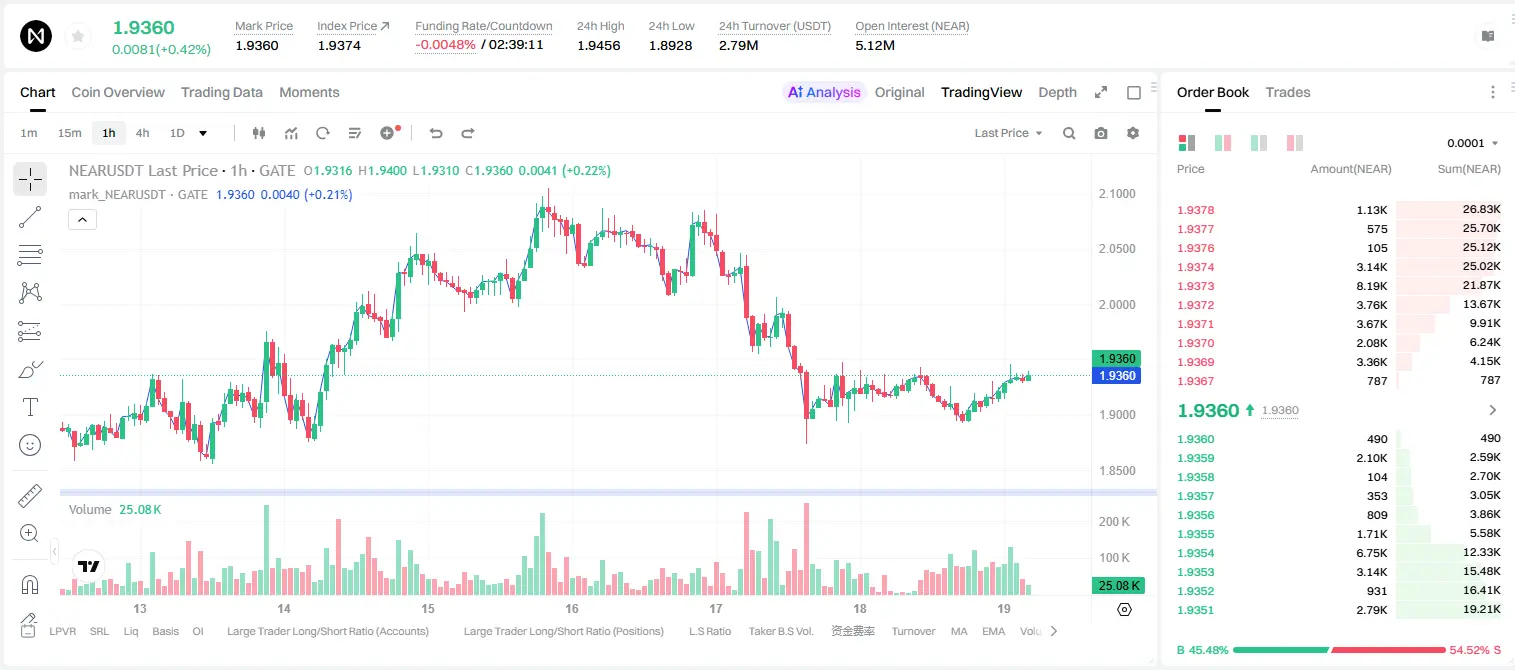Switch chart to Depth view
Image resolution: width=1515 pixels, height=670 pixels.
(x=1057, y=92)
